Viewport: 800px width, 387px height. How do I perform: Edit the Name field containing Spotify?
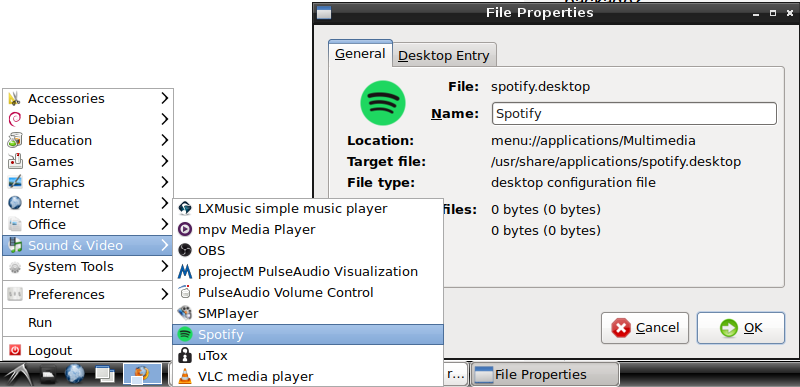point(634,114)
